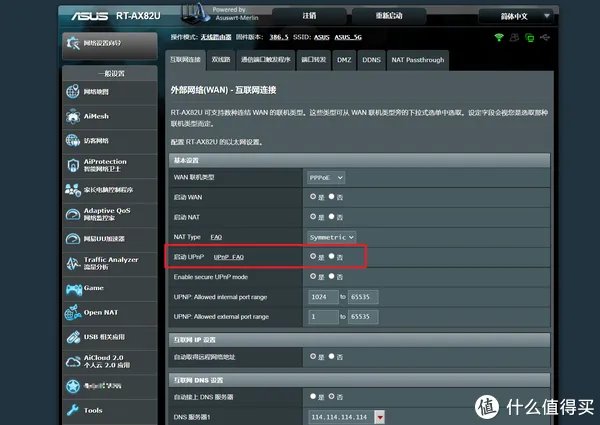The image size is (600, 425).
Task: Open the ASUS SSID link
Action: coord(321,37)
